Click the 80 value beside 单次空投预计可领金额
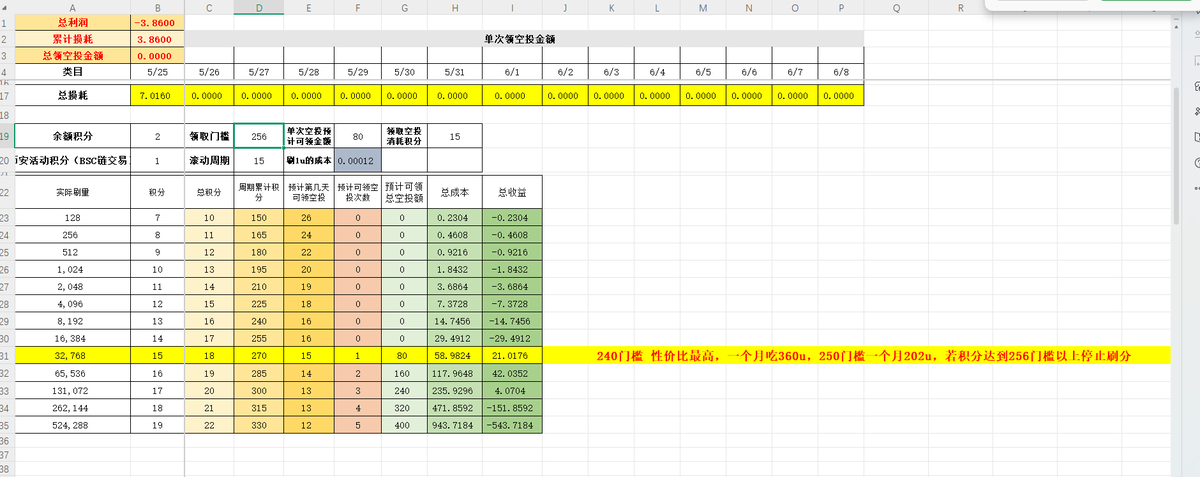 point(356,135)
